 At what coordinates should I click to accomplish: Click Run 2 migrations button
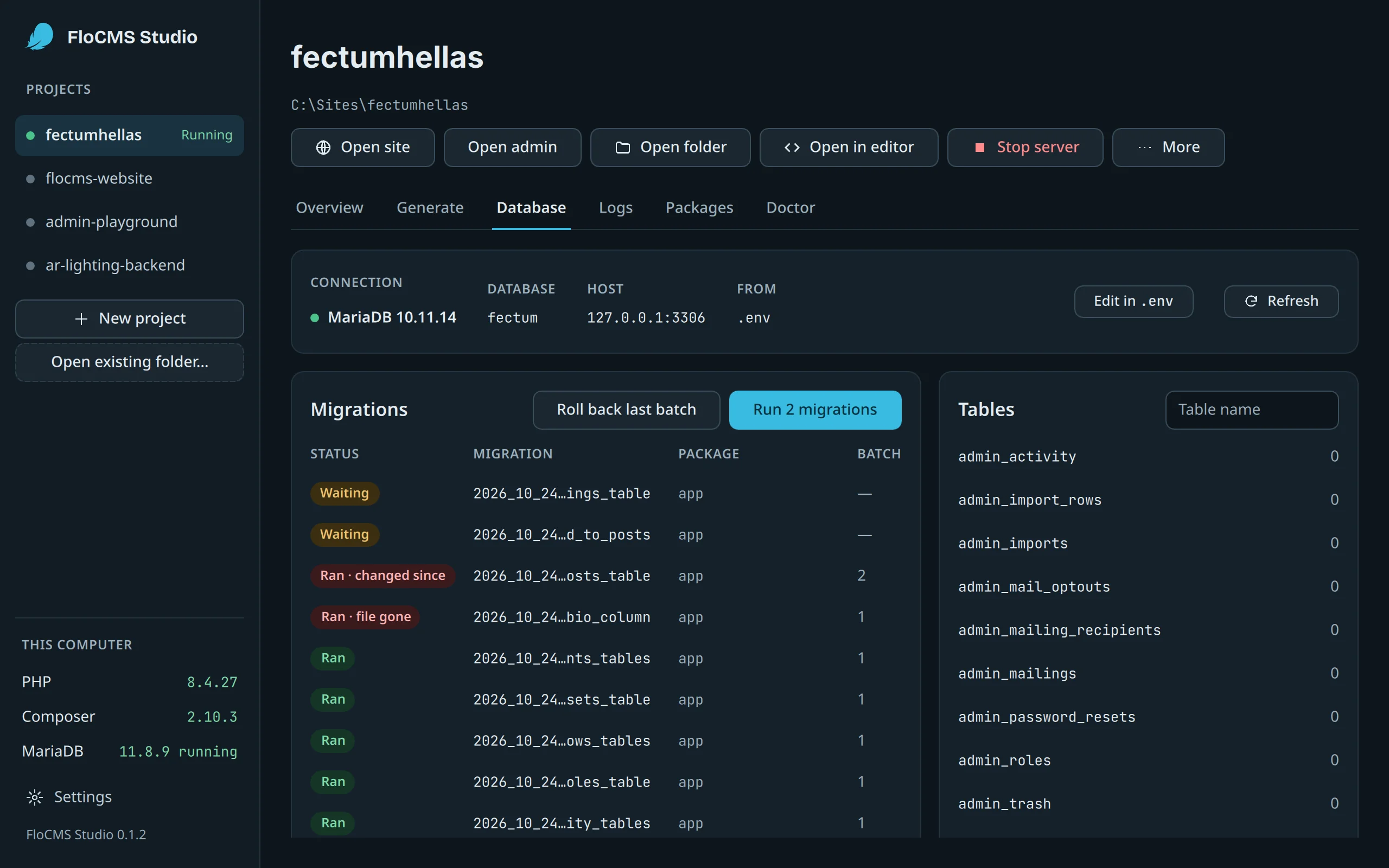click(815, 410)
